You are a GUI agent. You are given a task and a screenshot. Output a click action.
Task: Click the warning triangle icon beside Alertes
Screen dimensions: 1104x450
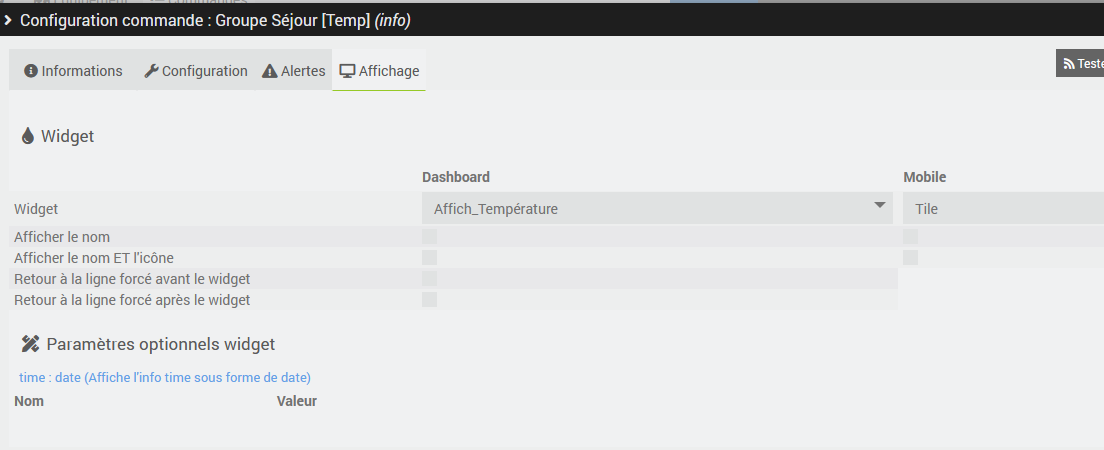click(270, 71)
